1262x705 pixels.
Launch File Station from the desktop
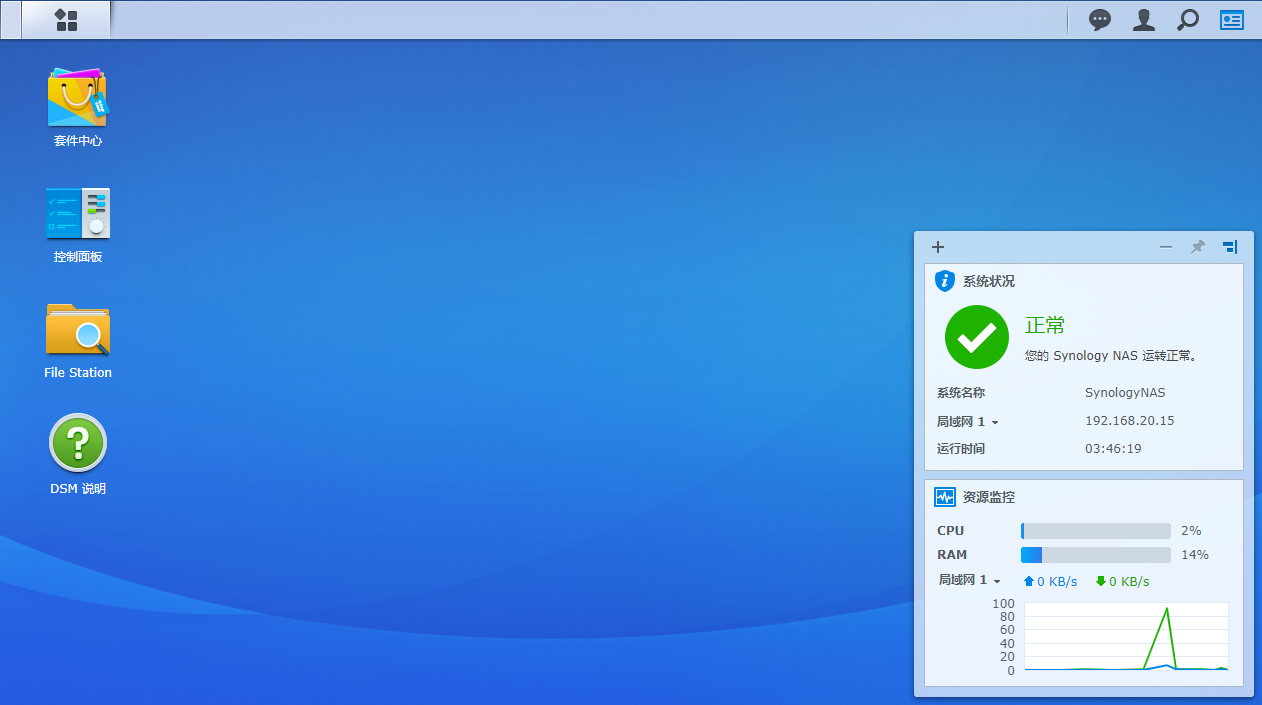(x=78, y=340)
